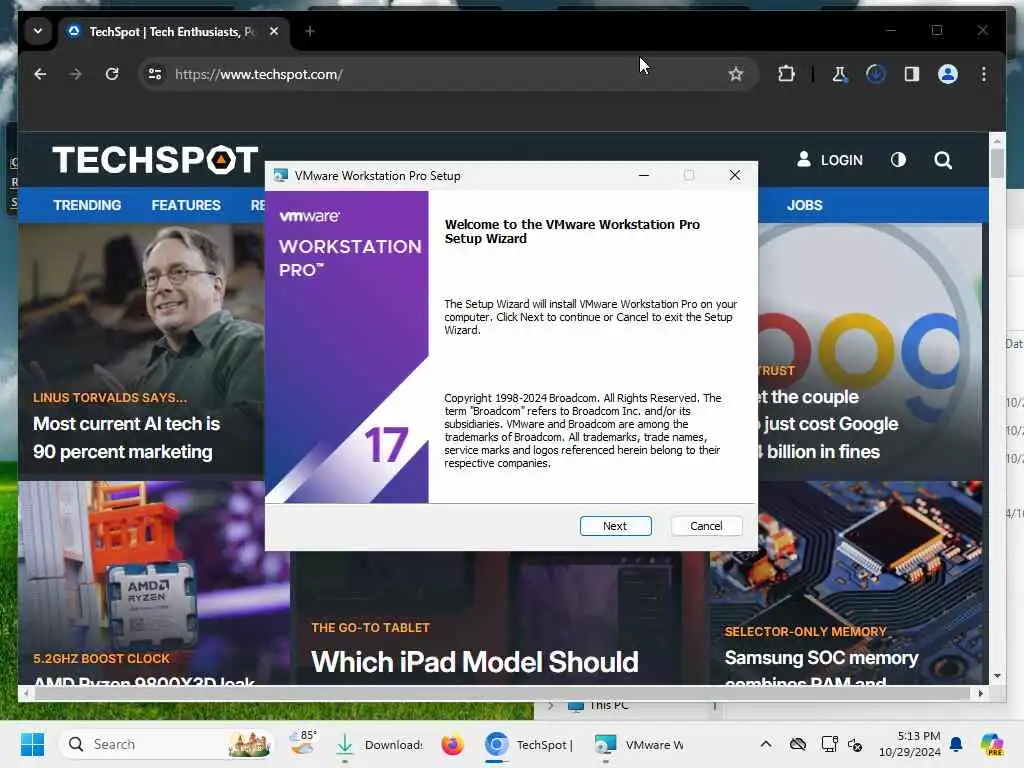Image resolution: width=1024 pixels, height=768 pixels.
Task: Close the VMware Workstation Pro Setup dialog
Action: point(735,175)
